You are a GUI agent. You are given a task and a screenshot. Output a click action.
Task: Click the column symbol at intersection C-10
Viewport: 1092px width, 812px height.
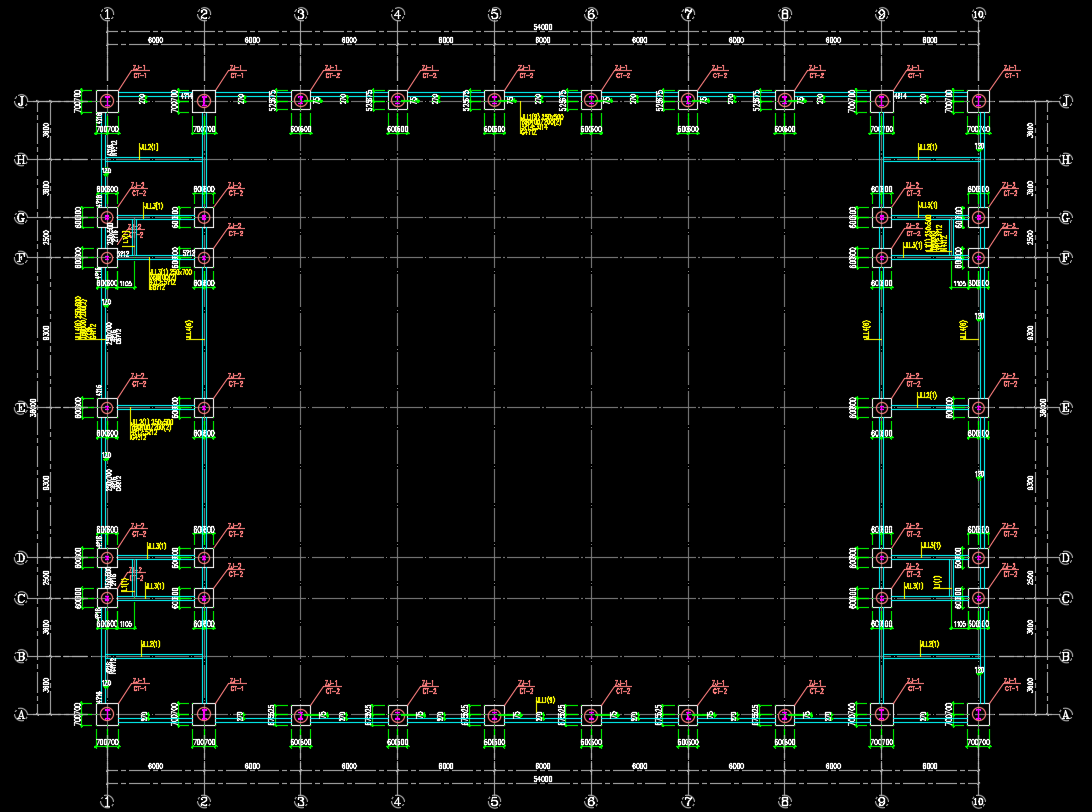point(978,598)
